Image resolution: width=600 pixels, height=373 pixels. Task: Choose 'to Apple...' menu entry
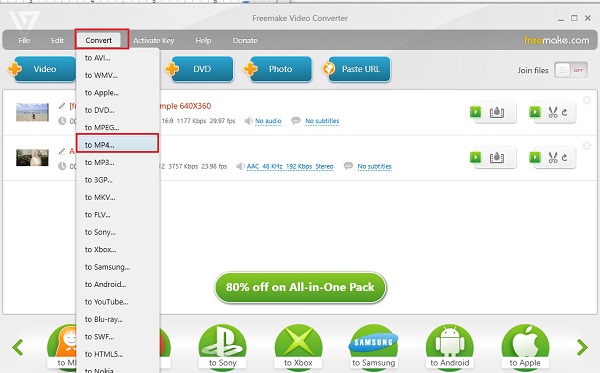pyautogui.click(x=117, y=93)
